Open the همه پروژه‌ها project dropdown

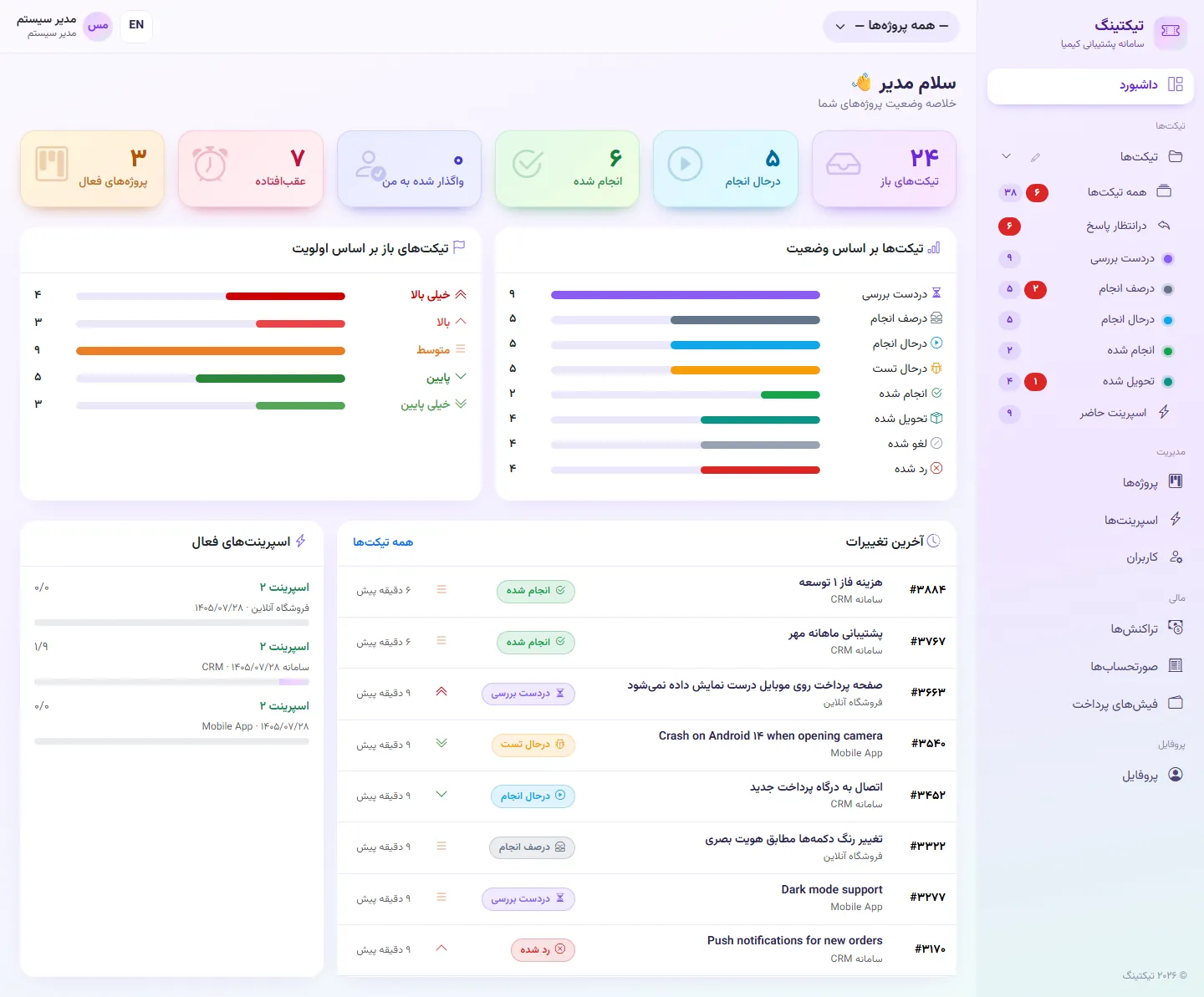click(x=891, y=26)
